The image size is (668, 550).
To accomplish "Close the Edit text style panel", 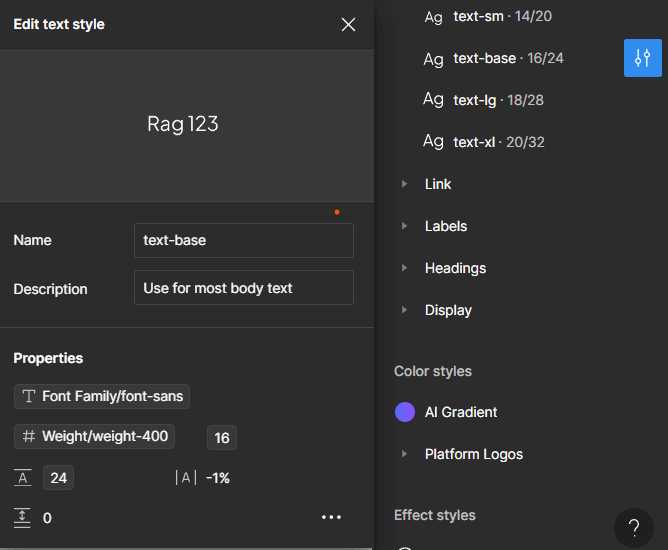I will tap(348, 25).
